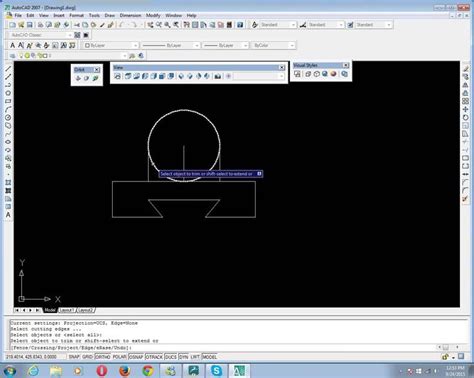
Task: Open the Help question mark icon
Action: click(x=240, y=25)
